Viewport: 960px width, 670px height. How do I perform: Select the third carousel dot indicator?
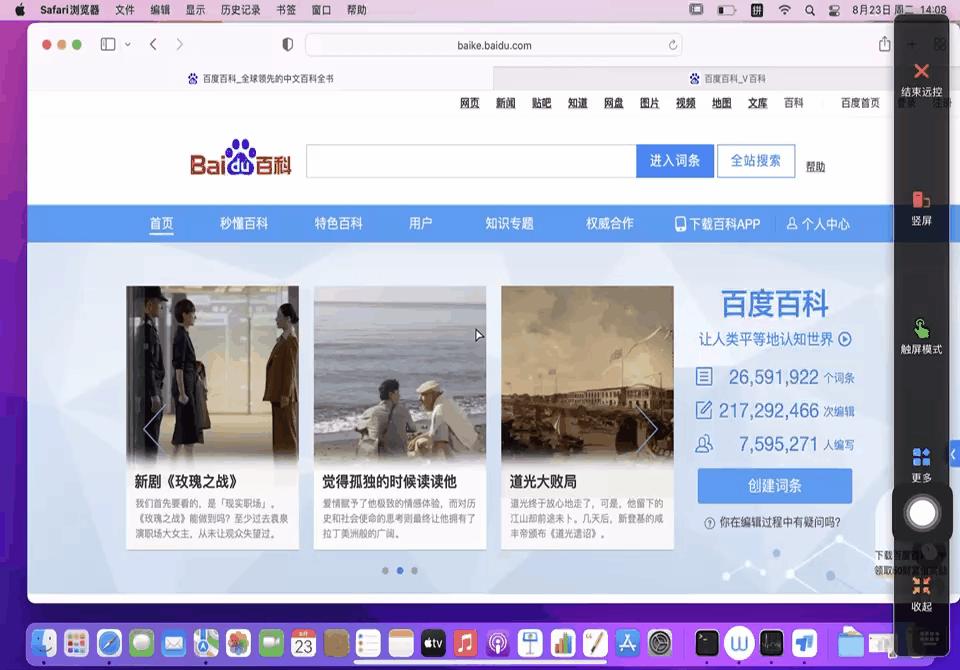pyautogui.click(x=414, y=570)
